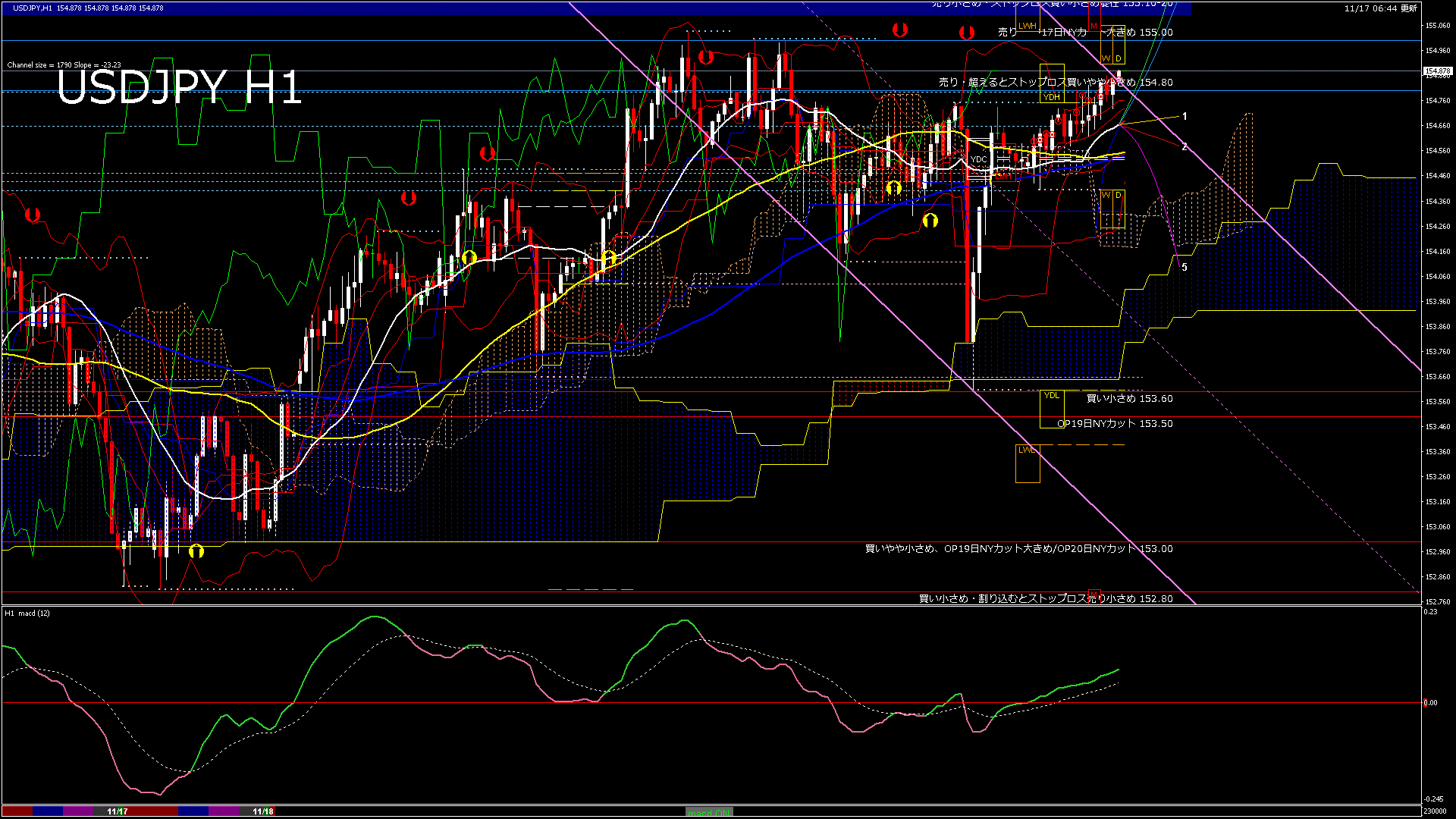Image resolution: width=1456 pixels, height=819 pixels.
Task: Select the LMH red marker label
Action: pyautogui.click(x=1003, y=175)
